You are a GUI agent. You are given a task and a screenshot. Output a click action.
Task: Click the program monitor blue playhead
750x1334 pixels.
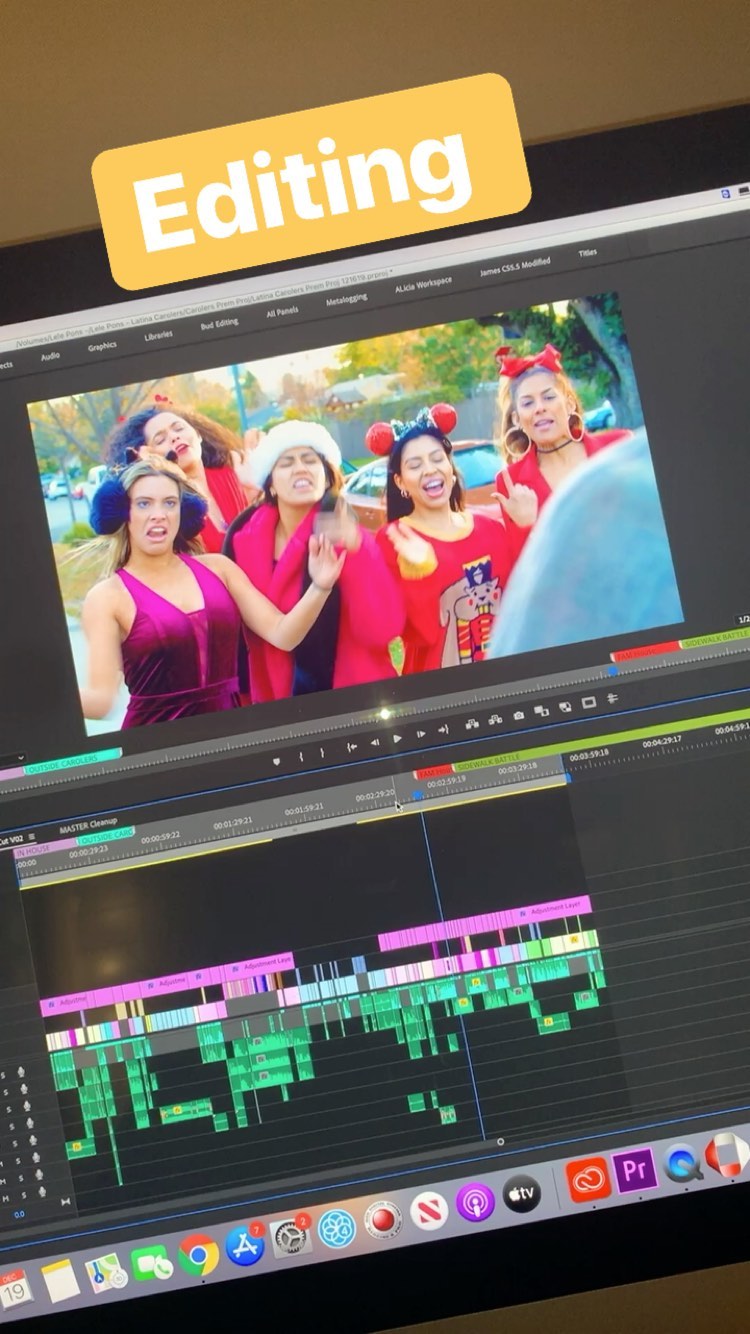coord(612,671)
